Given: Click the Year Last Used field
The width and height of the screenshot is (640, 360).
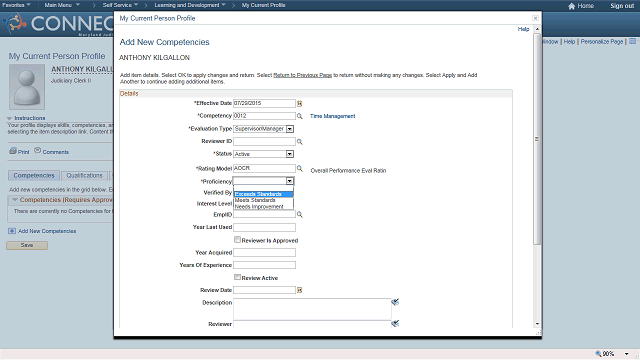Looking at the screenshot, I should 264,227.
